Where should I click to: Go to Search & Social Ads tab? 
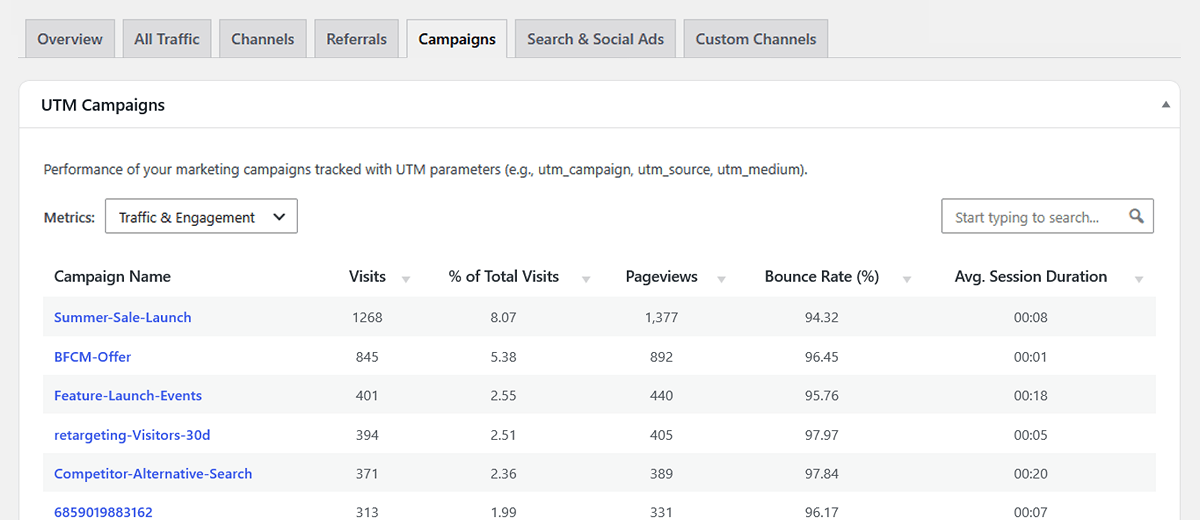[596, 39]
